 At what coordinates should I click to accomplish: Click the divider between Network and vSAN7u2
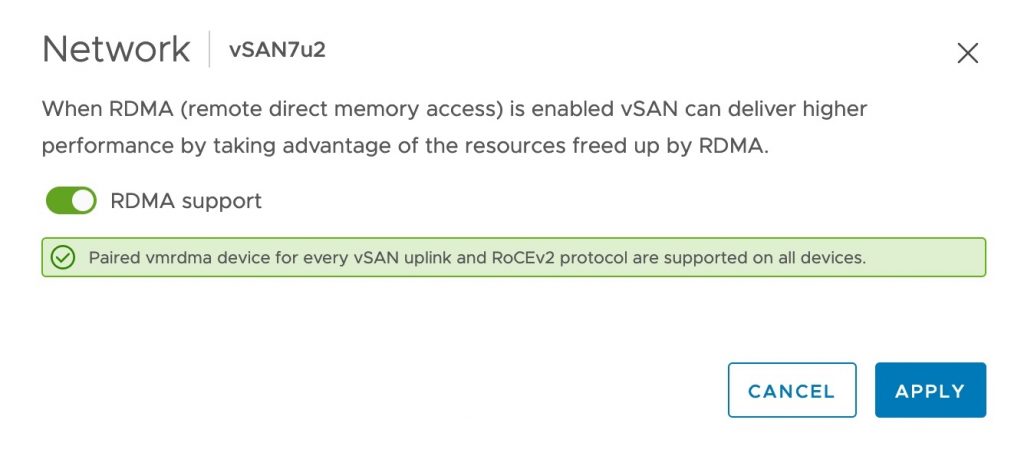tap(209, 50)
